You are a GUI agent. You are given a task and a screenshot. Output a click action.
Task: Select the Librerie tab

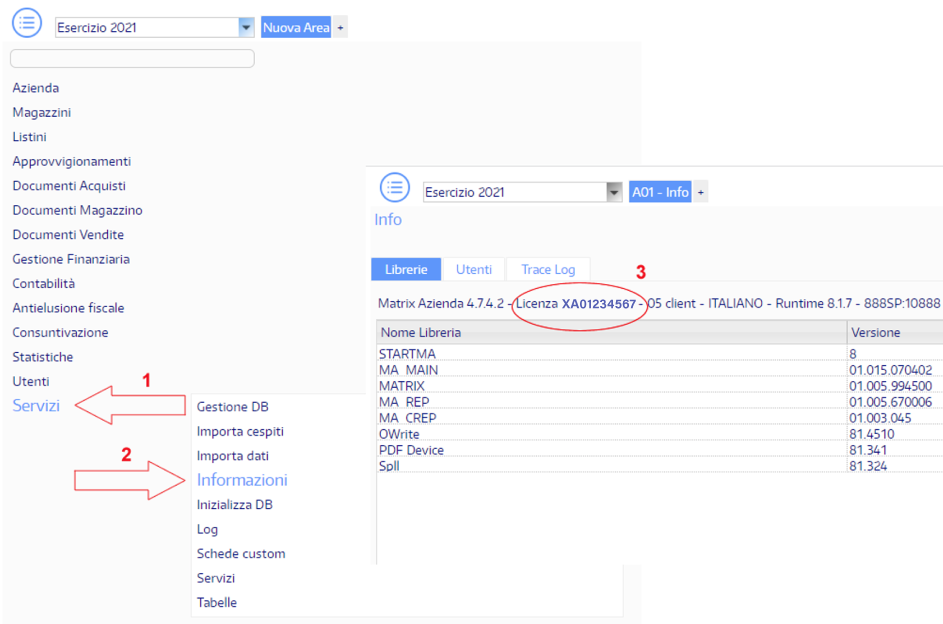[x=406, y=269]
